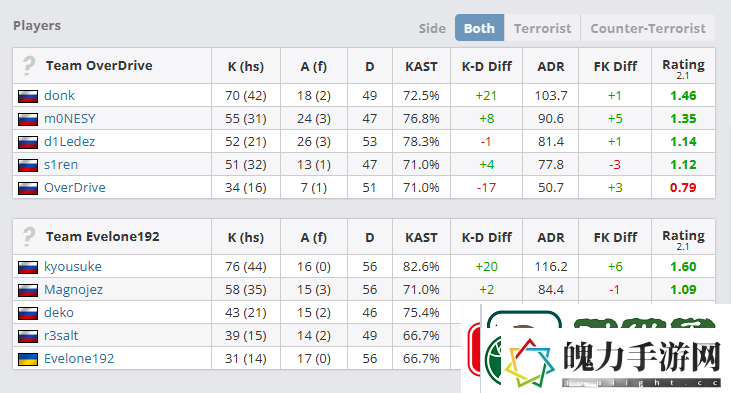Click the flag icon beside m0NESY
The height and width of the screenshot is (393, 731).
(x=28, y=119)
